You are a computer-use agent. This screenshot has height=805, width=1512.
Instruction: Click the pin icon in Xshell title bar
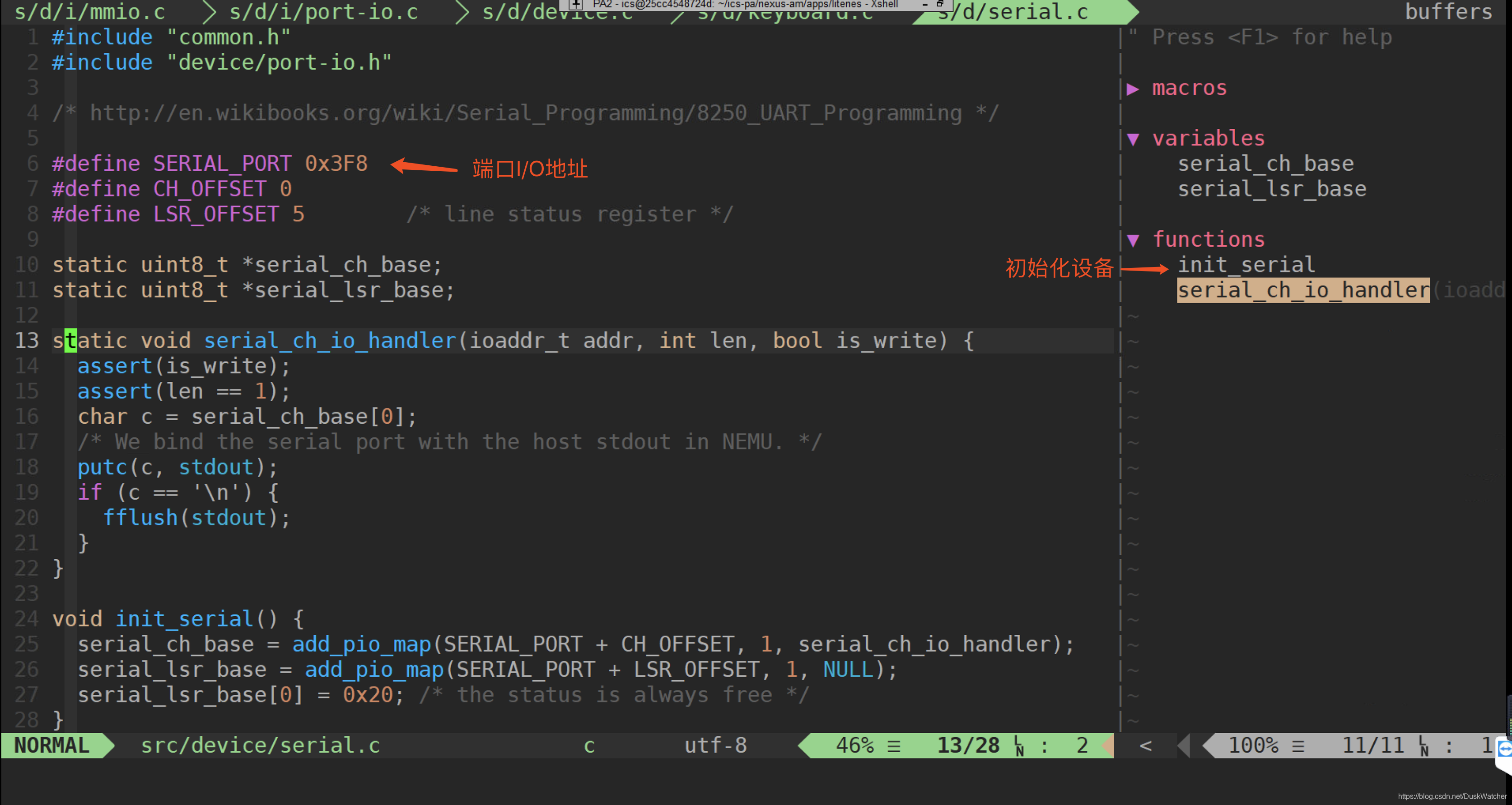pos(576,4)
